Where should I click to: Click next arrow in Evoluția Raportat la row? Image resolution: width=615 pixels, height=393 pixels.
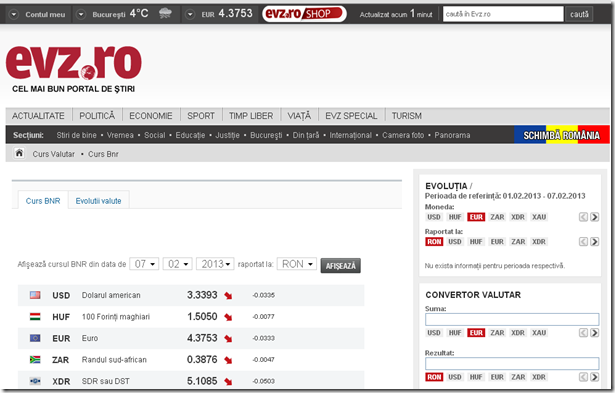[x=594, y=242]
